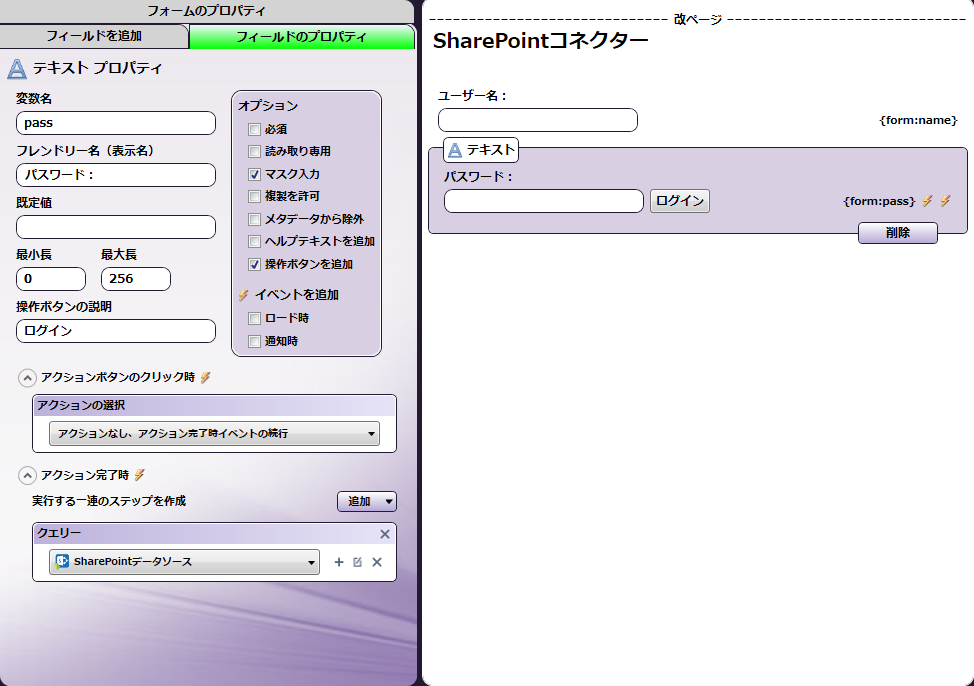This screenshot has height=686, width=974.
Task: Add a new data source with plus icon
Action: tap(339, 562)
